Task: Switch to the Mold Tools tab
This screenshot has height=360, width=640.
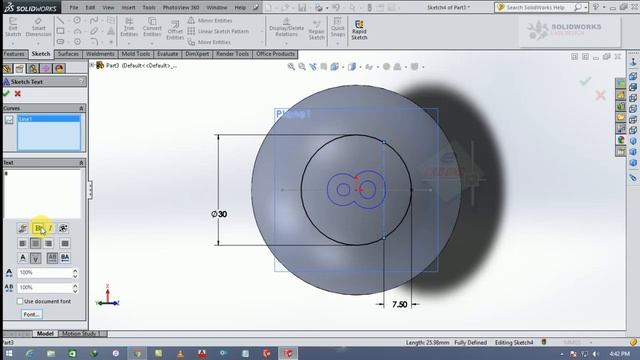Action: coord(136,54)
